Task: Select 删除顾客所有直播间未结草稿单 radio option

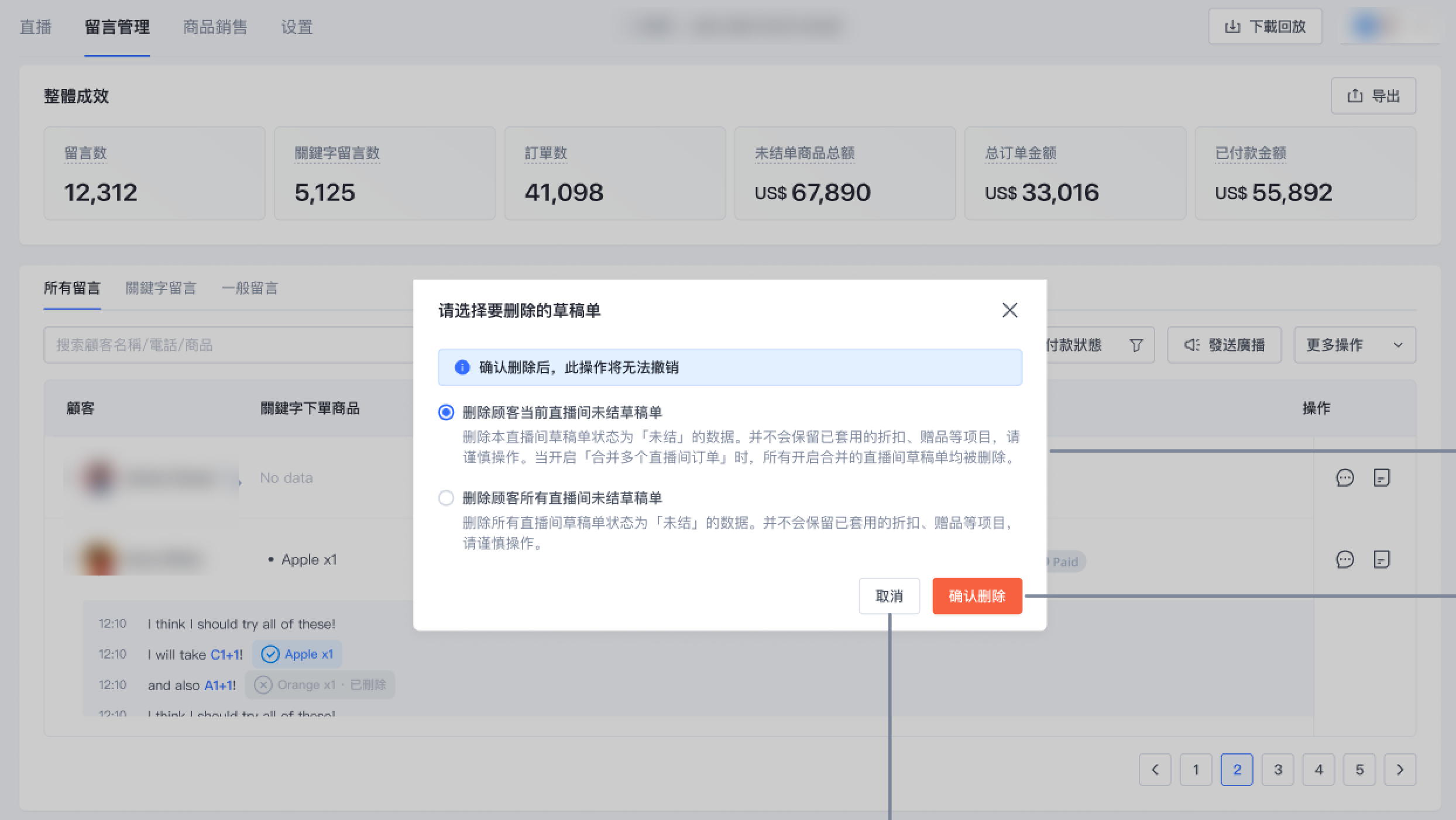Action: (446, 498)
